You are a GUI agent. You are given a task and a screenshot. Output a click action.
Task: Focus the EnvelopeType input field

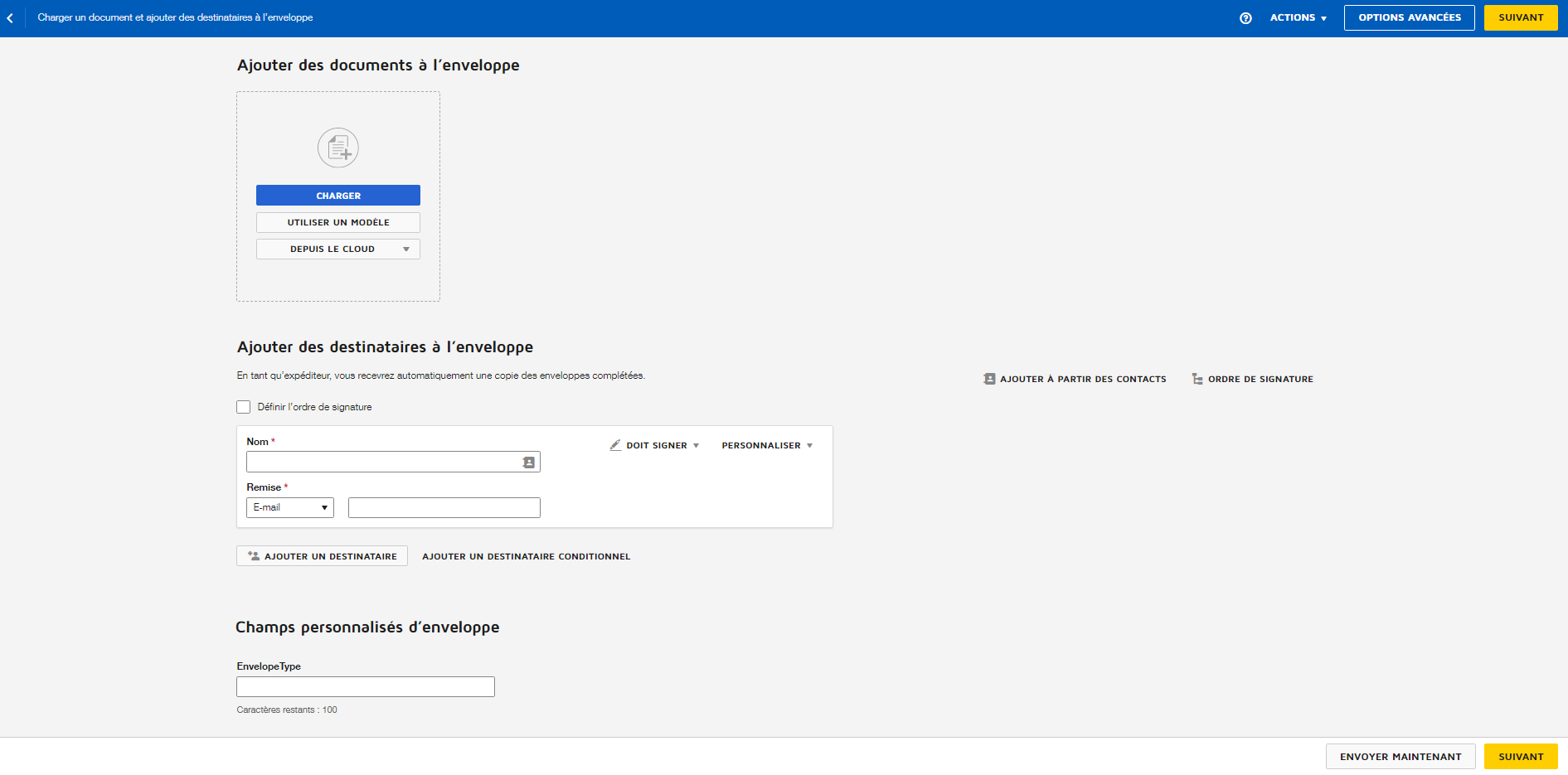pos(366,686)
